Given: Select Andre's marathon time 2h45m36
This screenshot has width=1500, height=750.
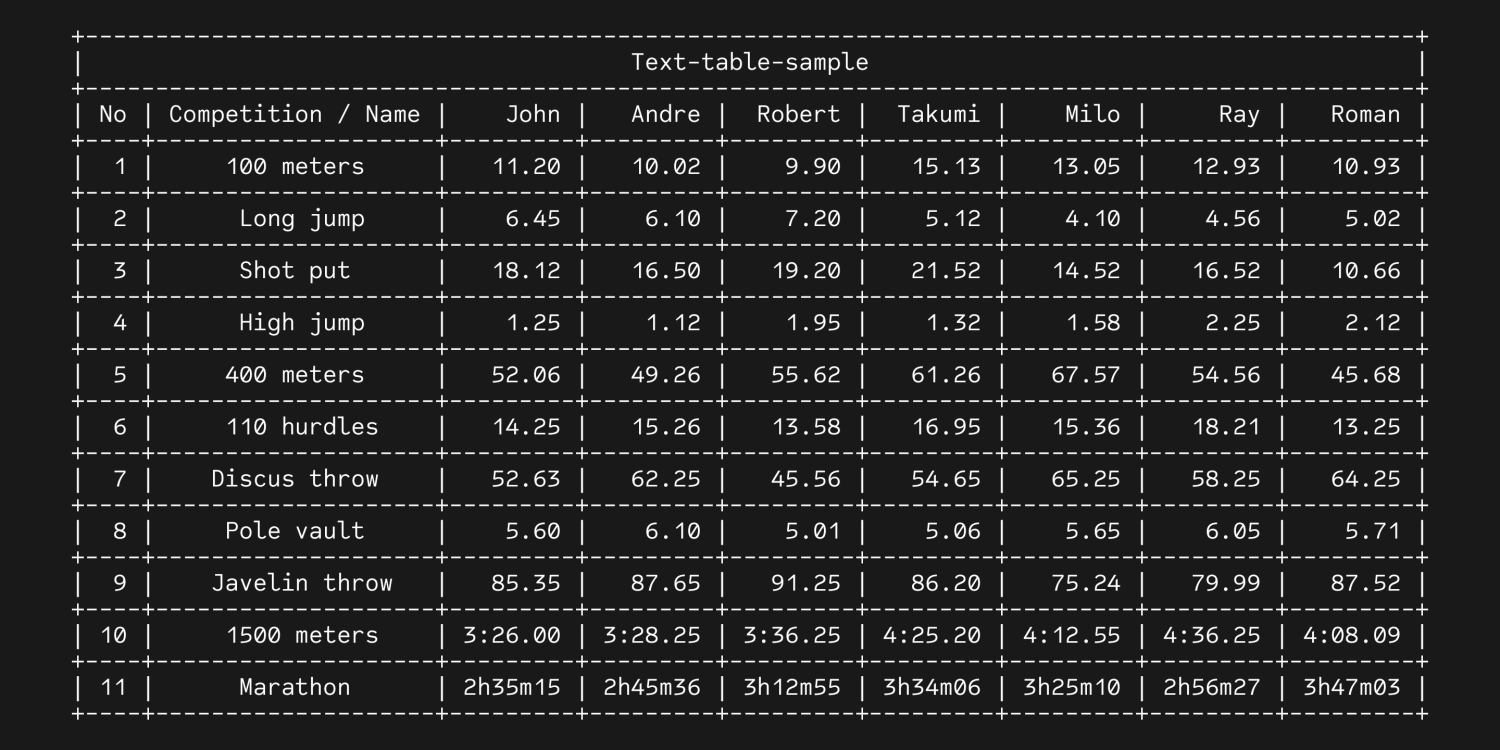Looking at the screenshot, I should (x=651, y=687).
